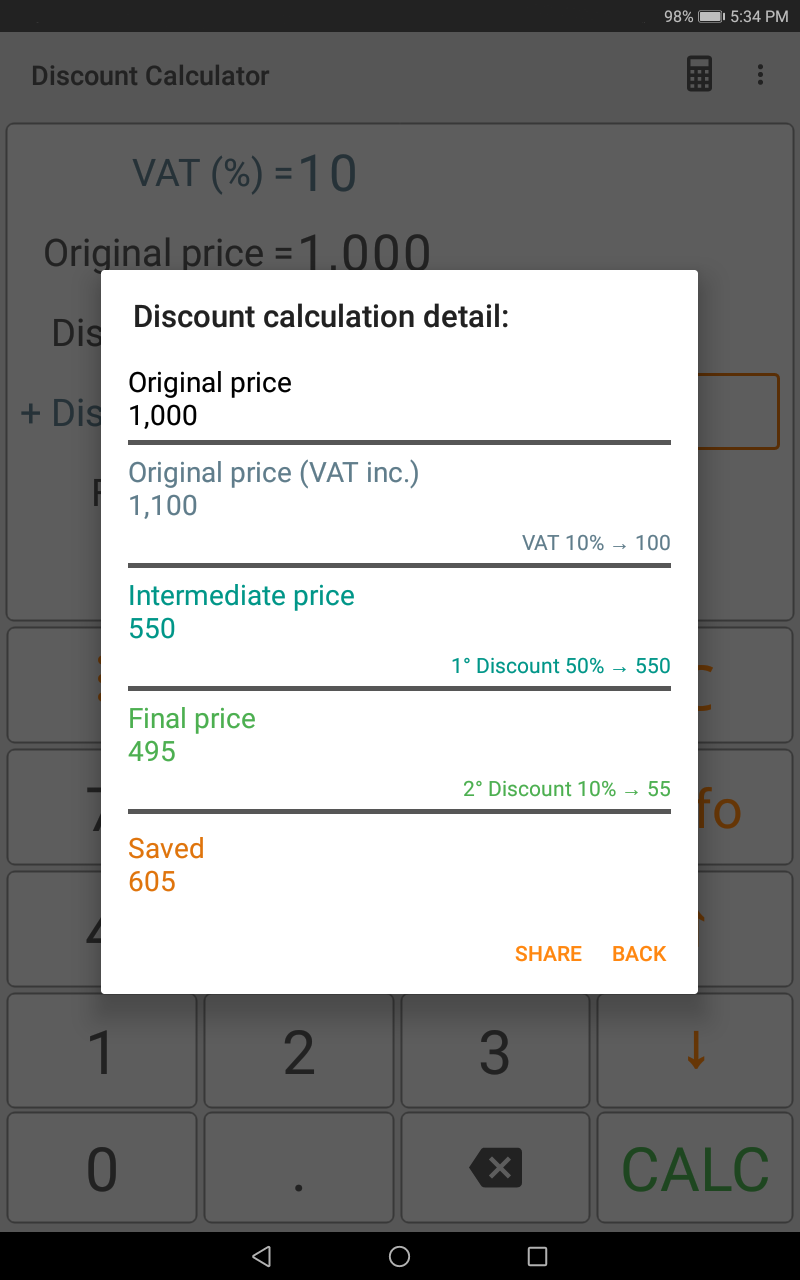
Task: Tap the number 2 key
Action: (299, 1050)
